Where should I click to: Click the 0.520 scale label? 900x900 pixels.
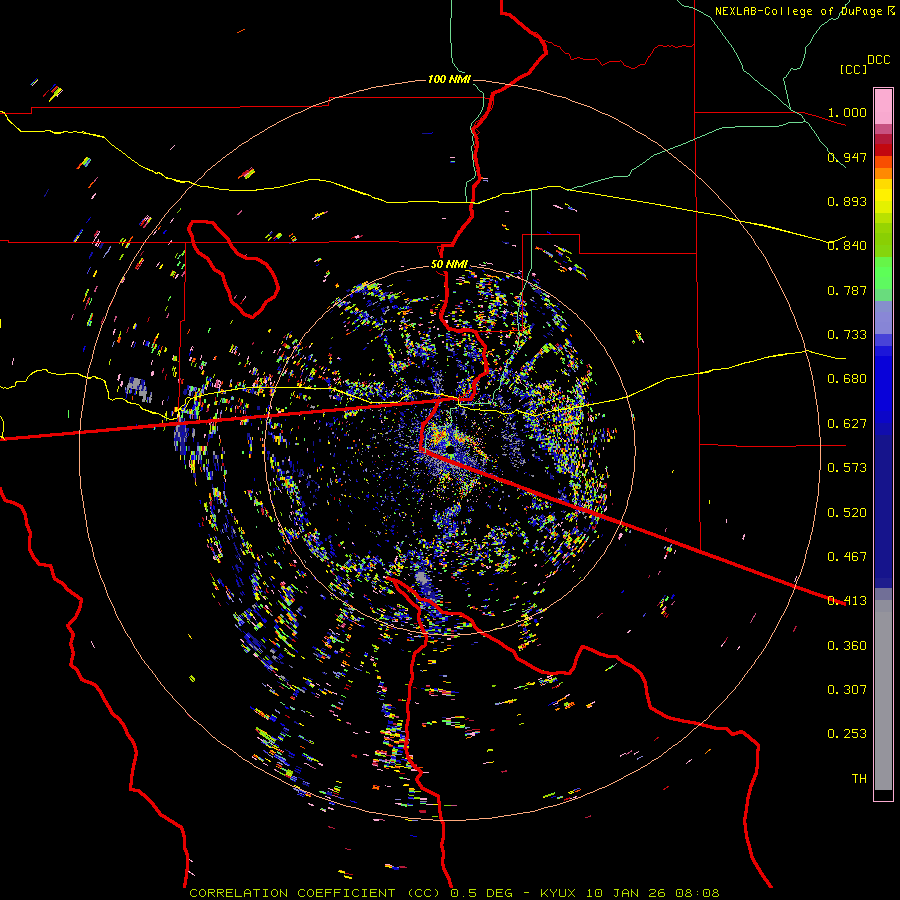coord(847,513)
